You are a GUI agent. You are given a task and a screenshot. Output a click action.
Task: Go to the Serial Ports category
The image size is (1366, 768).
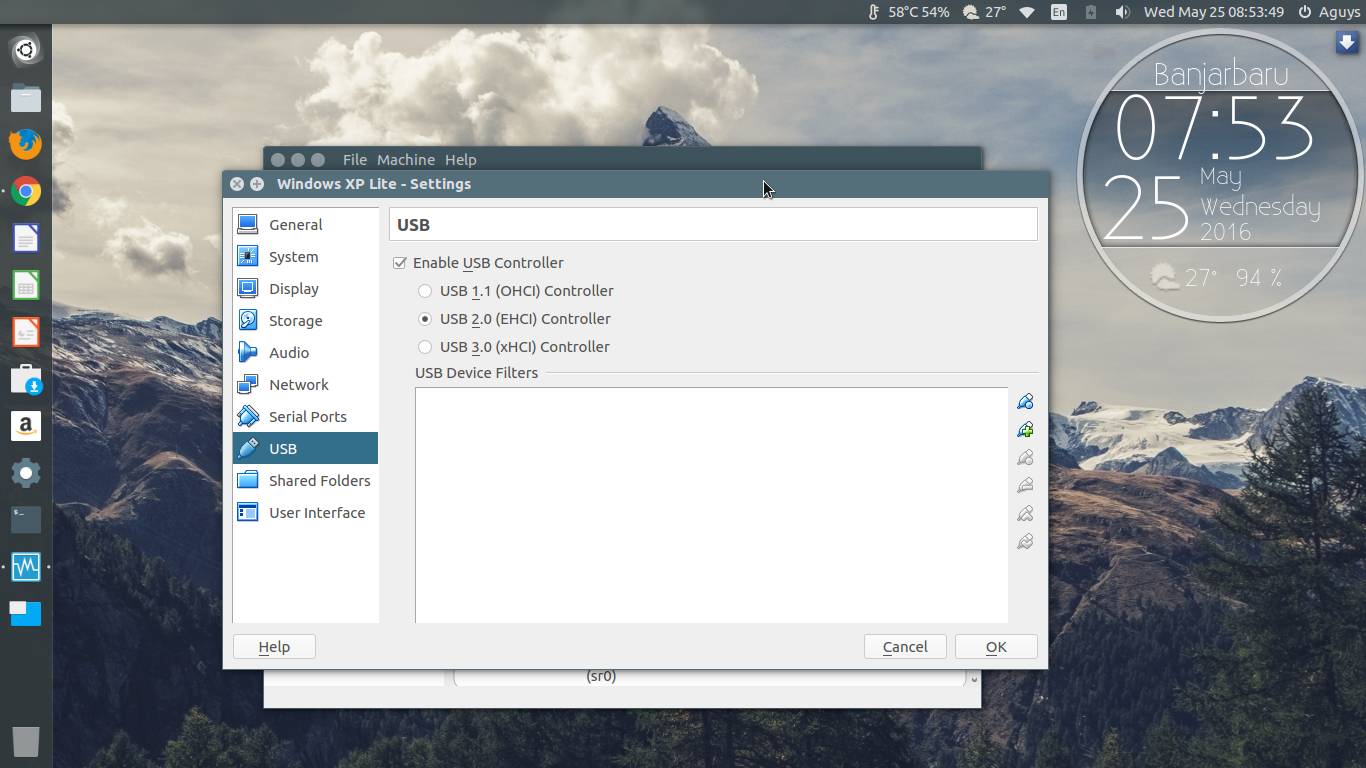305,417
